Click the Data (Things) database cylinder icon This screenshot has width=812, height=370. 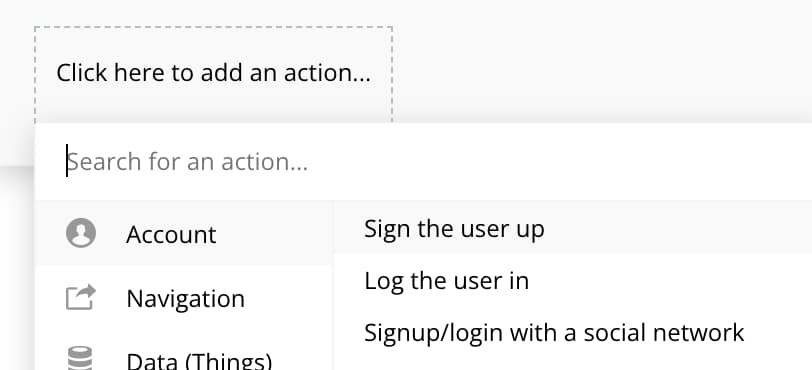point(80,359)
